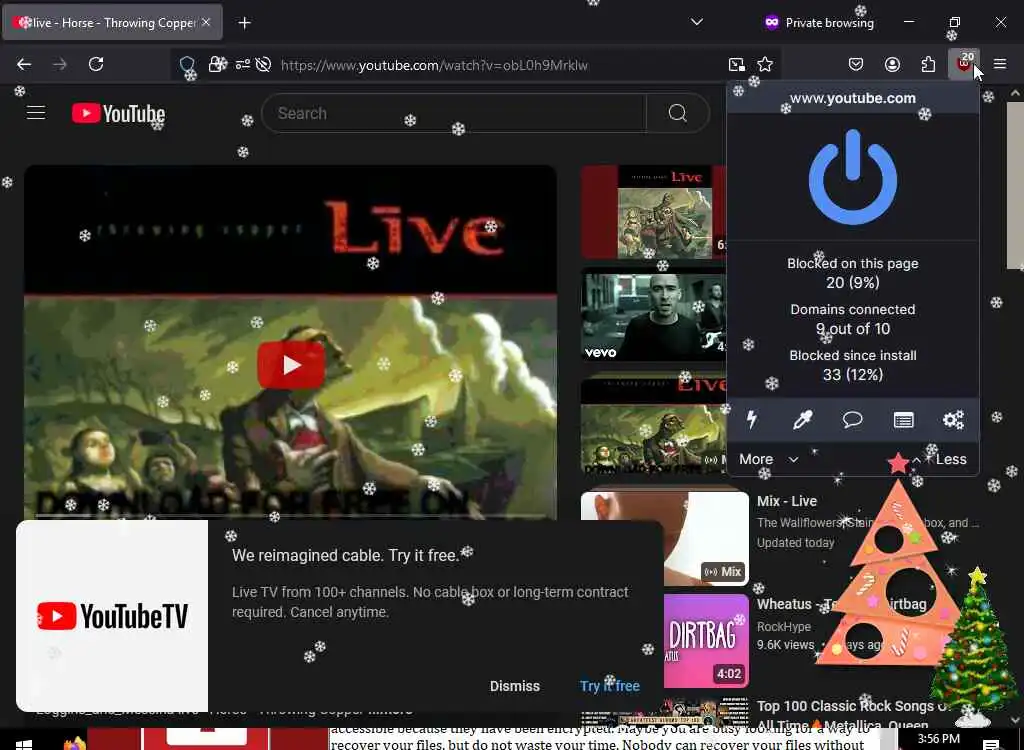Click Try it free for YouTube TV
This screenshot has height=750, width=1024.
coord(609,686)
